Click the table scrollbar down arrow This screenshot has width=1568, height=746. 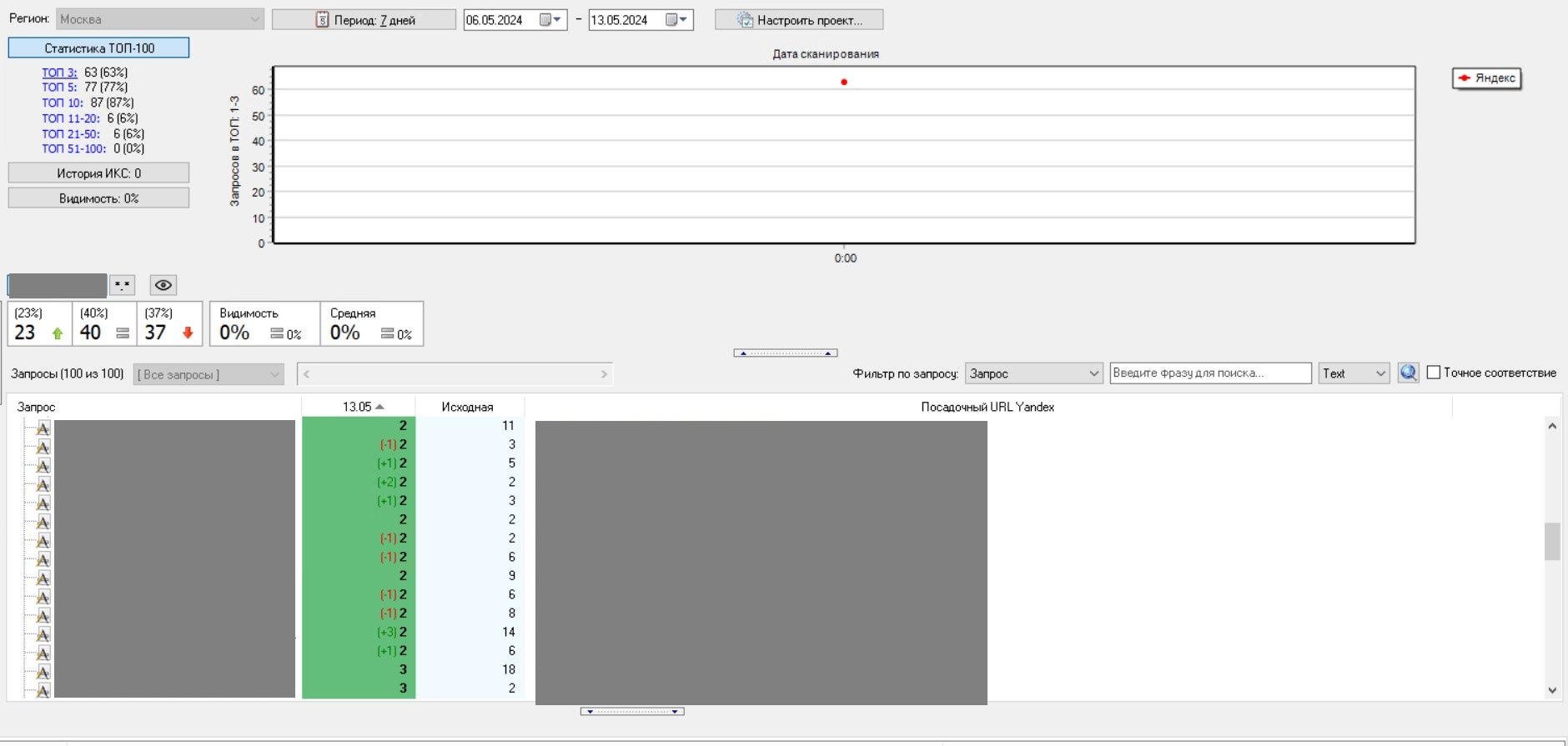(1552, 690)
